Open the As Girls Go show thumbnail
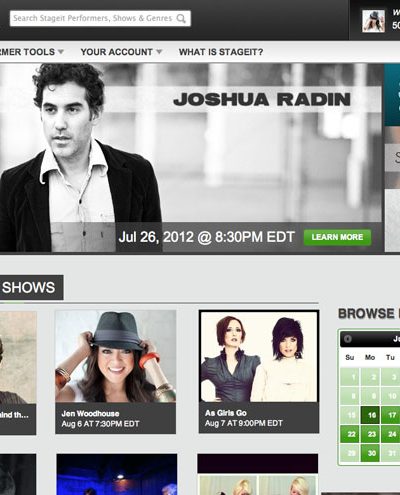 pos(259,356)
